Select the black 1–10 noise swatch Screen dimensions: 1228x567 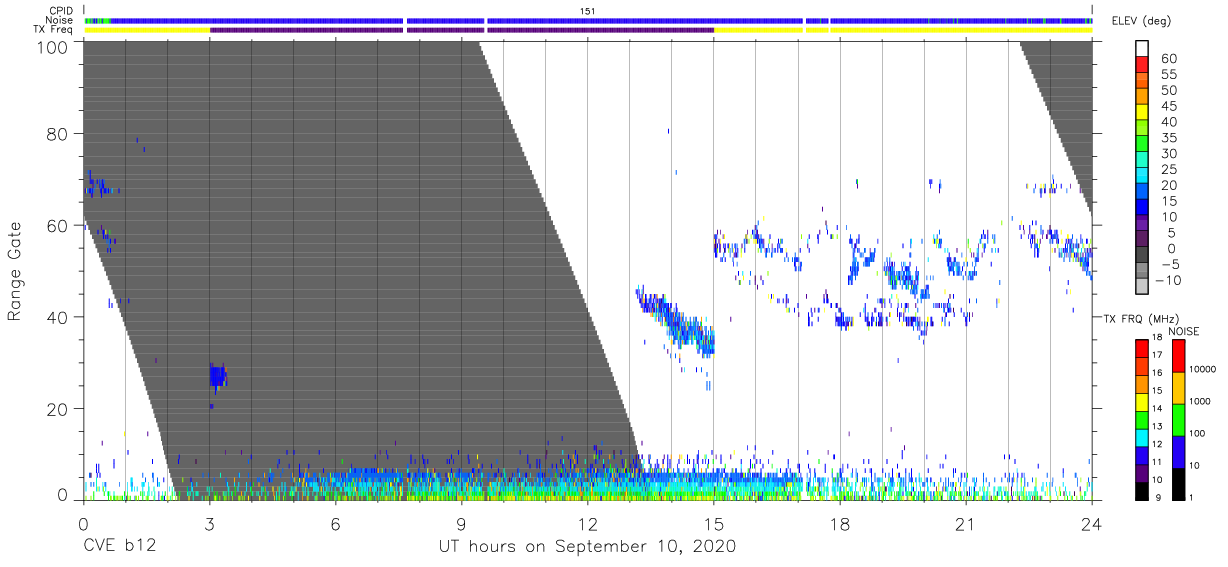point(1177,482)
